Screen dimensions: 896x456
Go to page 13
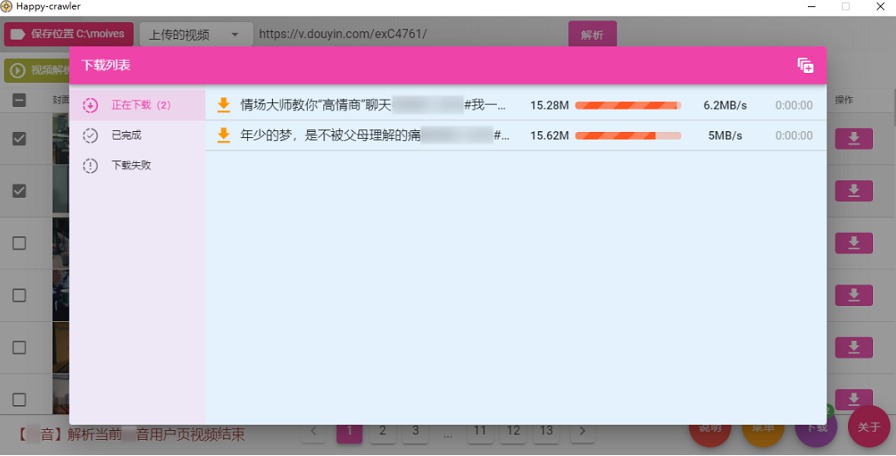pos(546,431)
